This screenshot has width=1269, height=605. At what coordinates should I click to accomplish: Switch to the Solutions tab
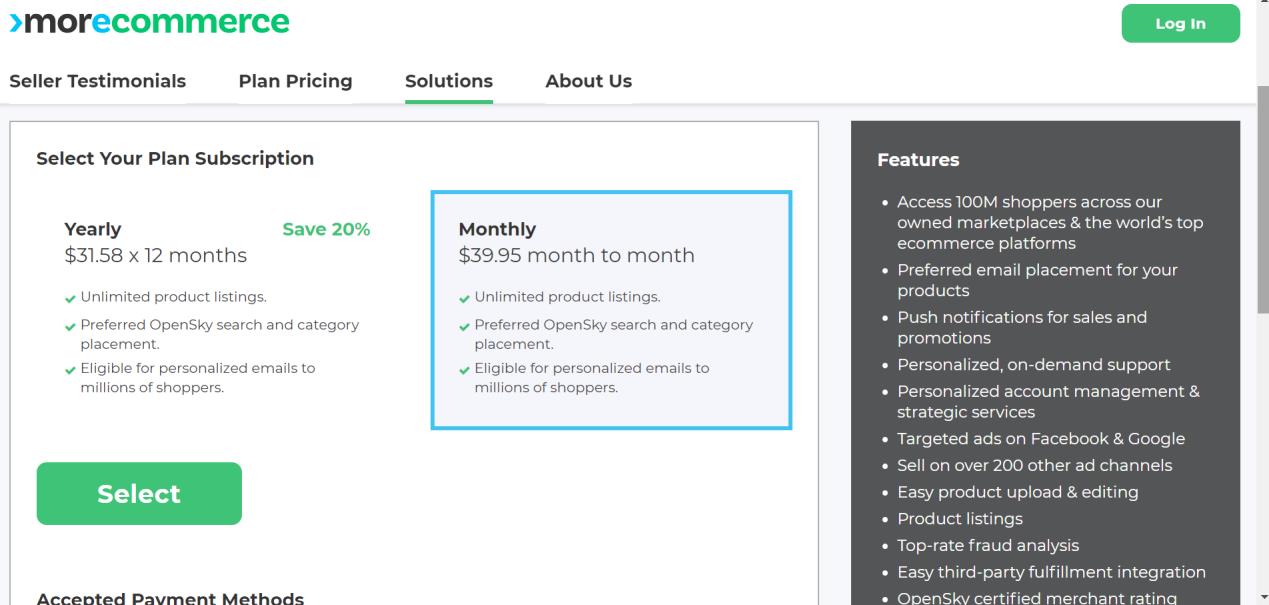coord(449,81)
